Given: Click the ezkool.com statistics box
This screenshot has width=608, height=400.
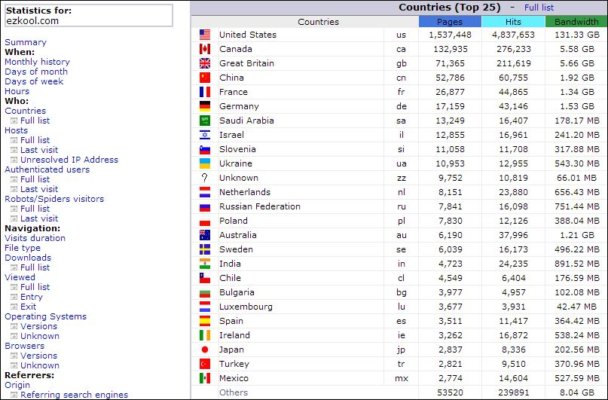Looking at the screenshot, I should 87,15.
